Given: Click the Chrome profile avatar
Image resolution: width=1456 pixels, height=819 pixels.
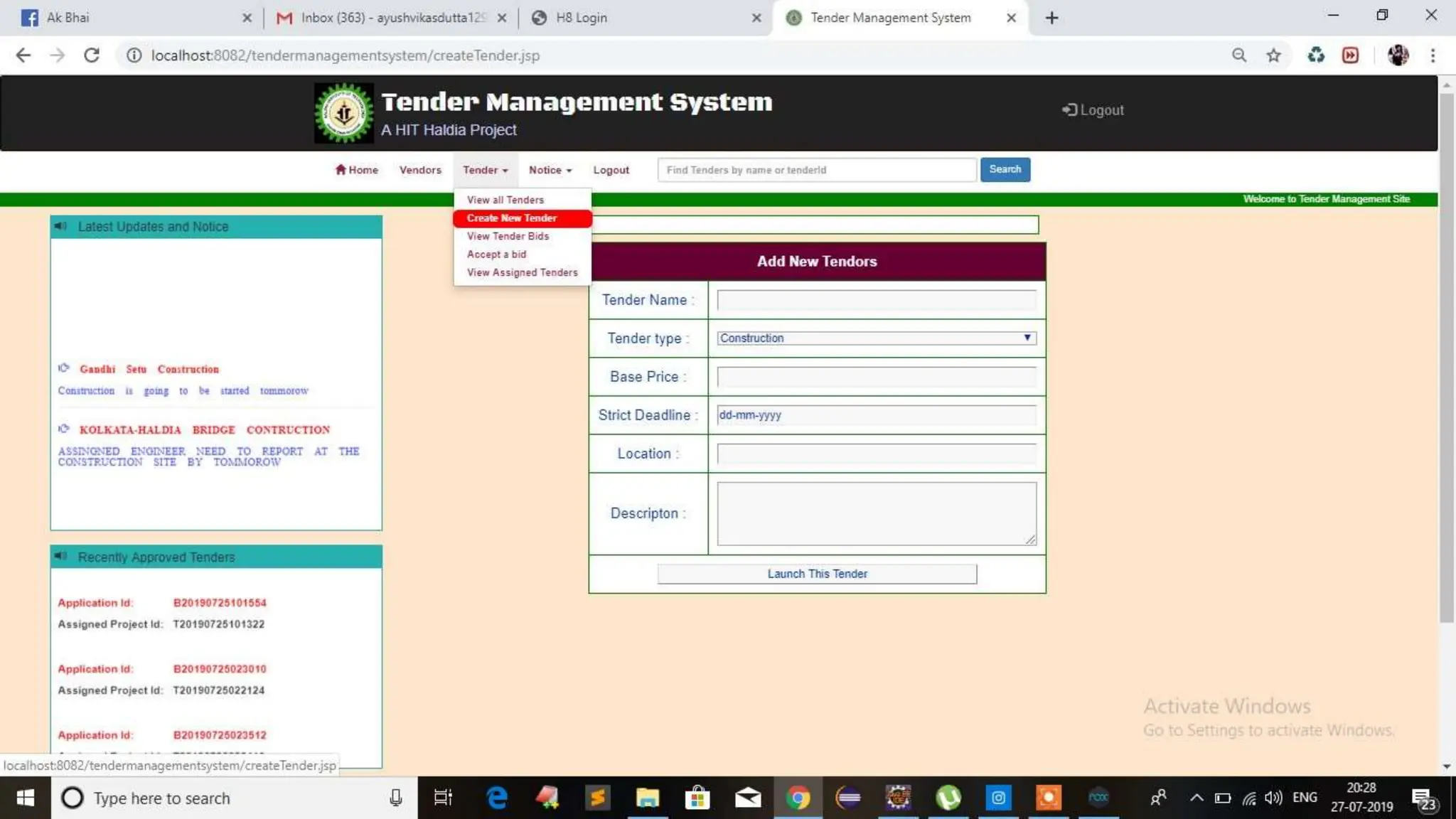Looking at the screenshot, I should click(x=1398, y=55).
